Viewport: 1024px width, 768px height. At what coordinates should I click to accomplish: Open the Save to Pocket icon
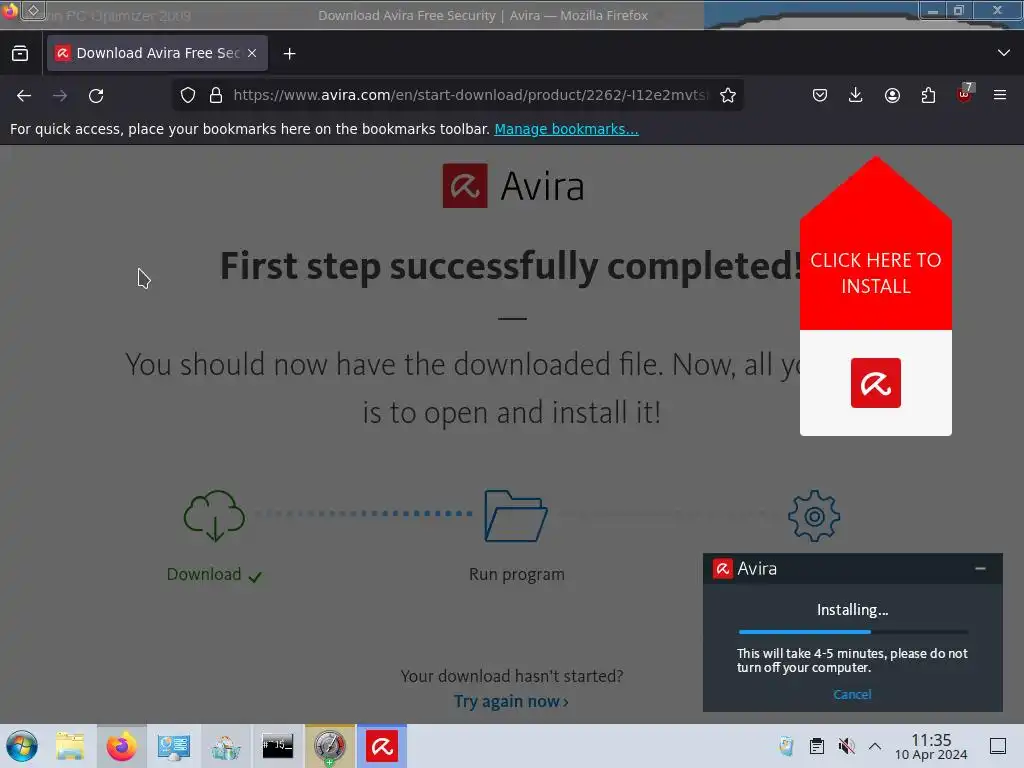[x=820, y=95]
